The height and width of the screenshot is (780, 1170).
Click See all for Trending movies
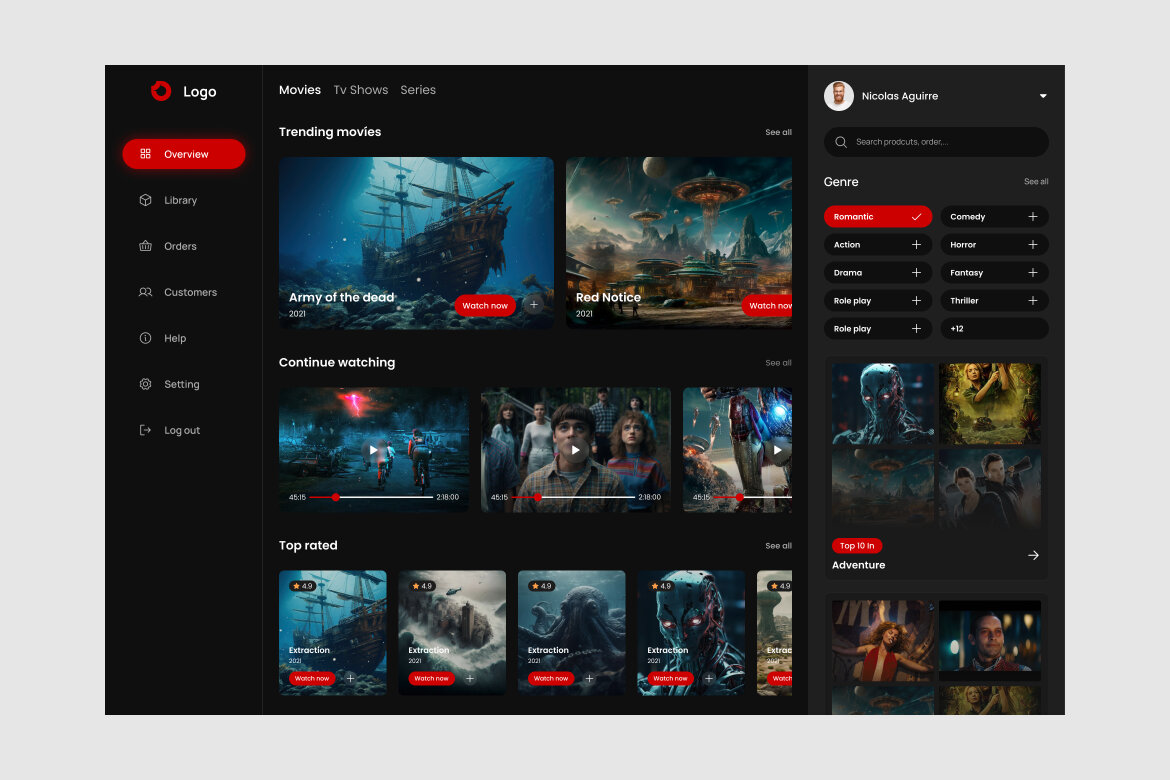[x=778, y=132]
